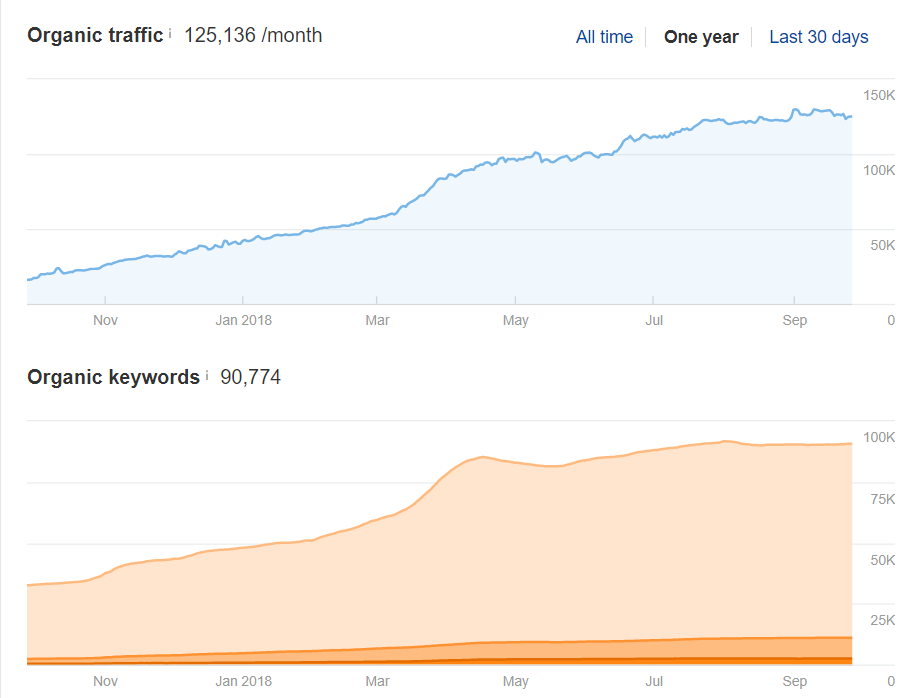Switch to Last 30 days range

click(x=818, y=37)
